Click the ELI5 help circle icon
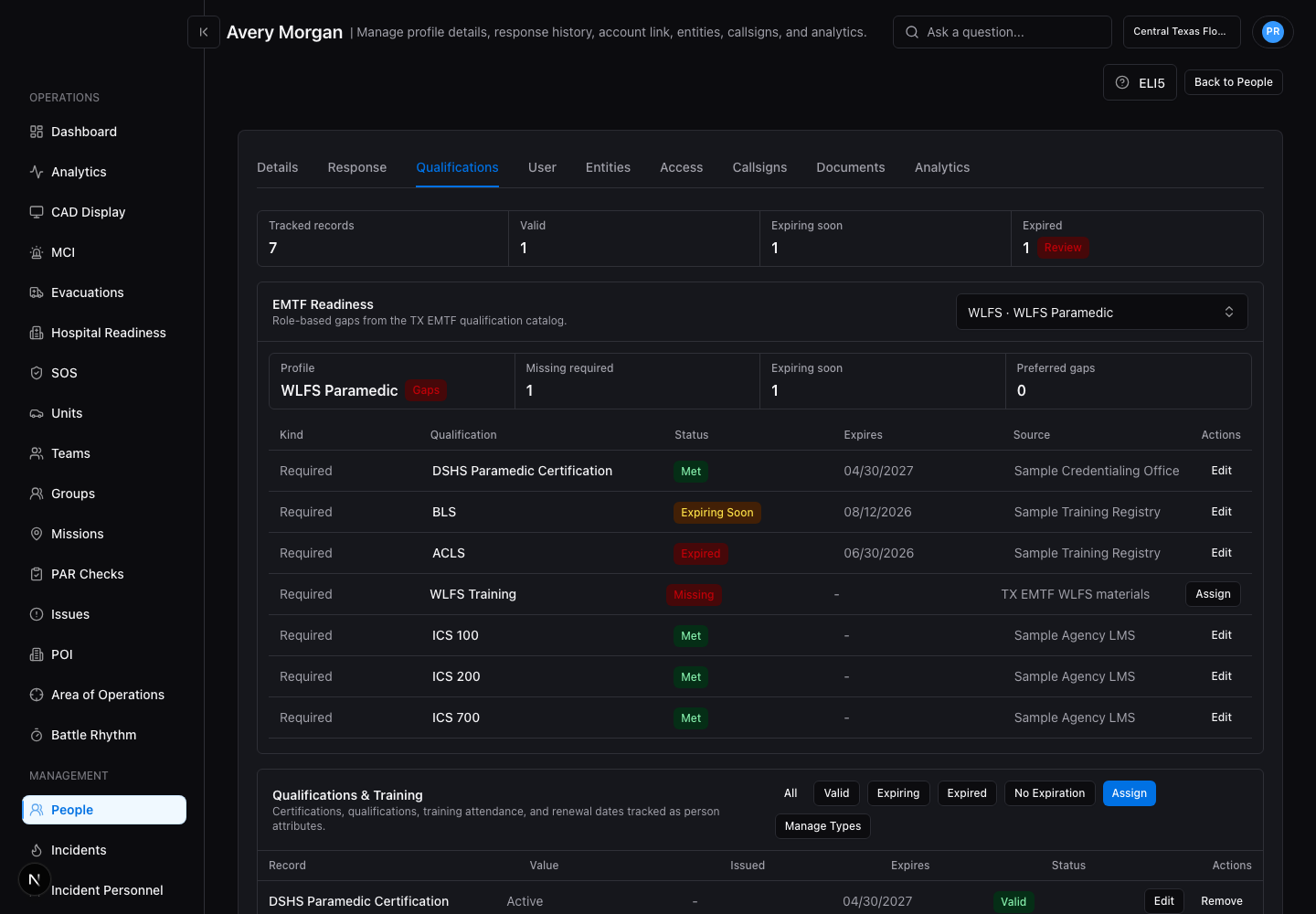Image resolution: width=1316 pixels, height=914 pixels. pyautogui.click(x=1122, y=82)
